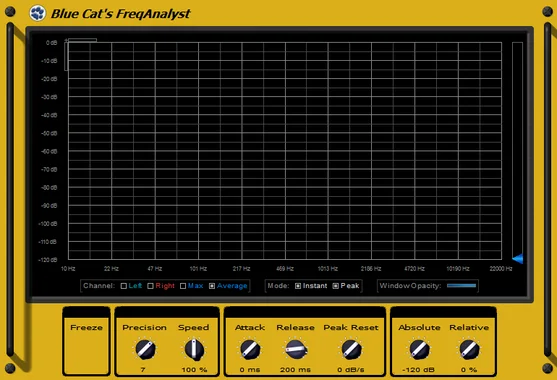Click the Absolute value -120 dB
Viewport: 557px width, 380px height.
(418, 370)
